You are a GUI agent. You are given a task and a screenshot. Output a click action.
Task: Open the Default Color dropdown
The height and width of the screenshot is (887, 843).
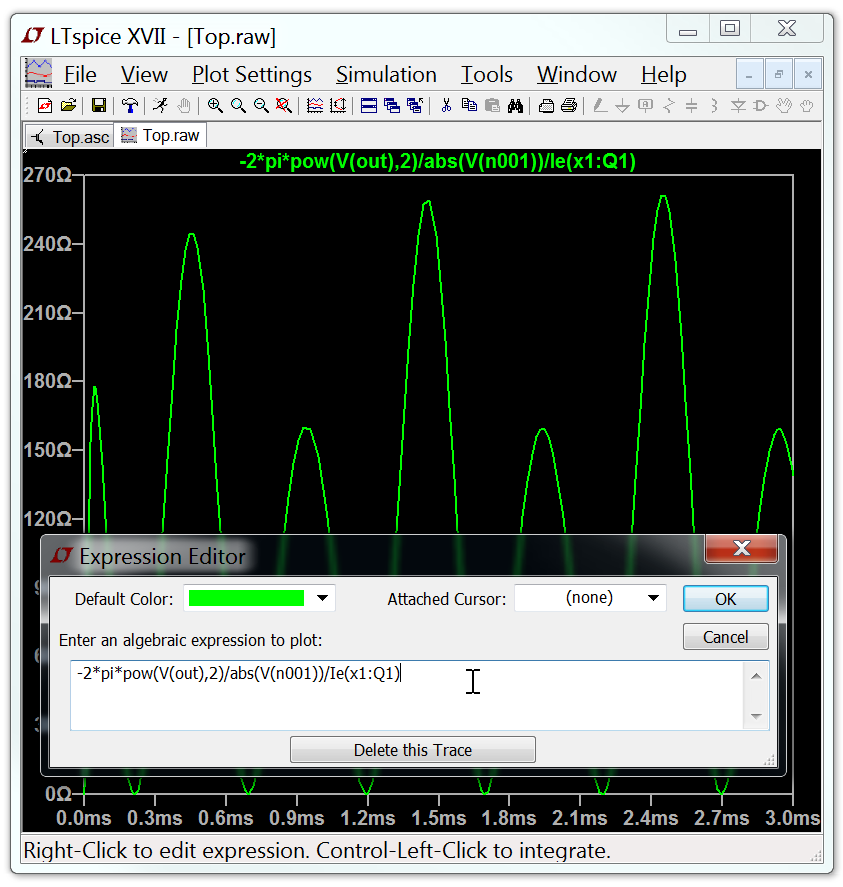click(x=322, y=599)
